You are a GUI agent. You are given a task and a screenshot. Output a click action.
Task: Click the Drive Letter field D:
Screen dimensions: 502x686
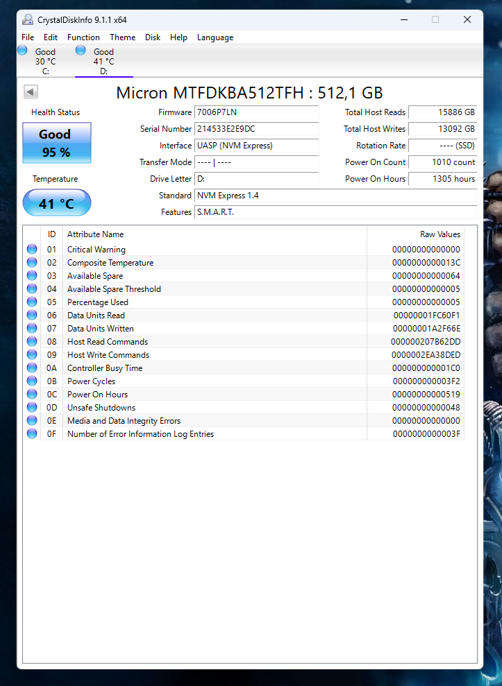tap(256, 178)
